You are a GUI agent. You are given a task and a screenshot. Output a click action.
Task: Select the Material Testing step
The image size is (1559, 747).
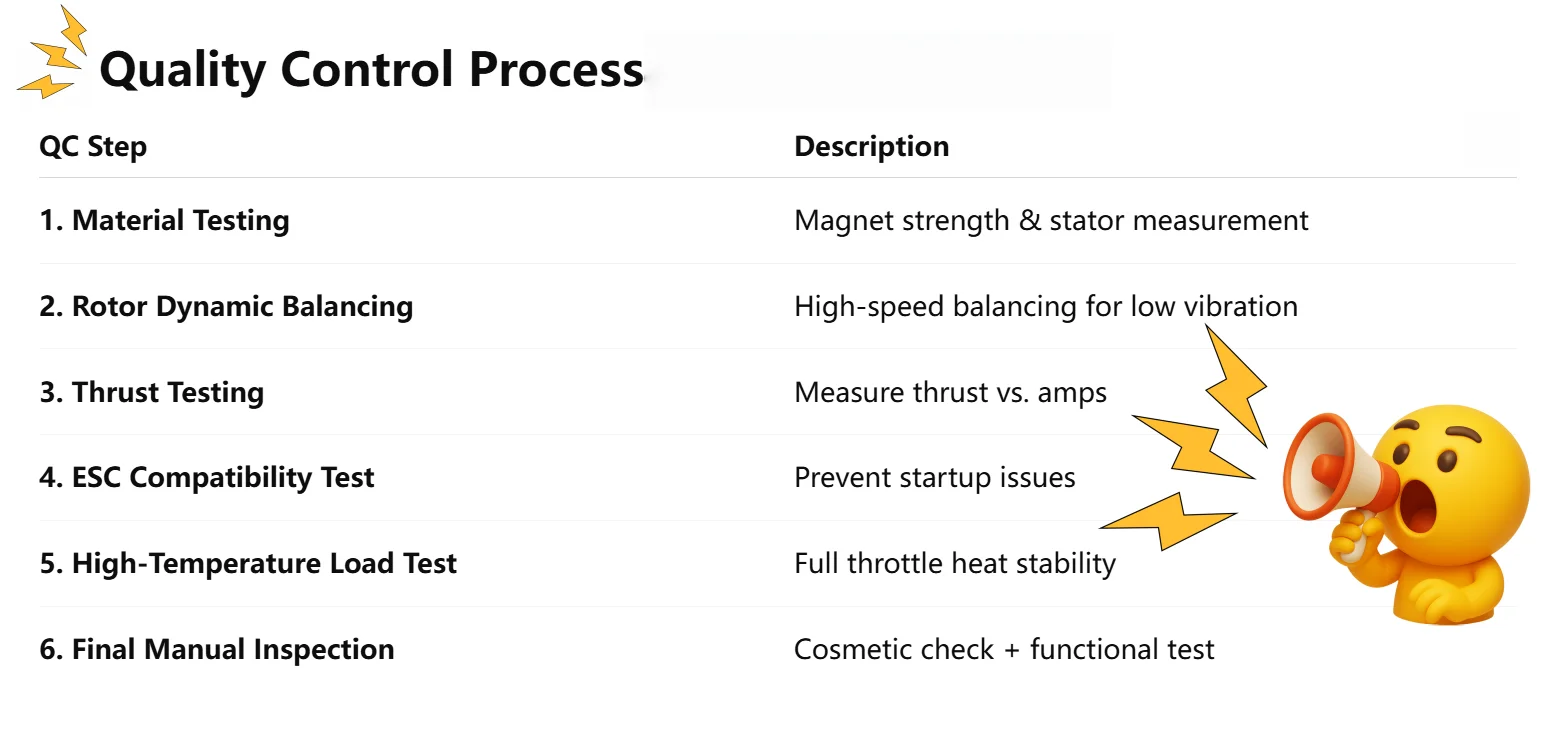point(164,220)
